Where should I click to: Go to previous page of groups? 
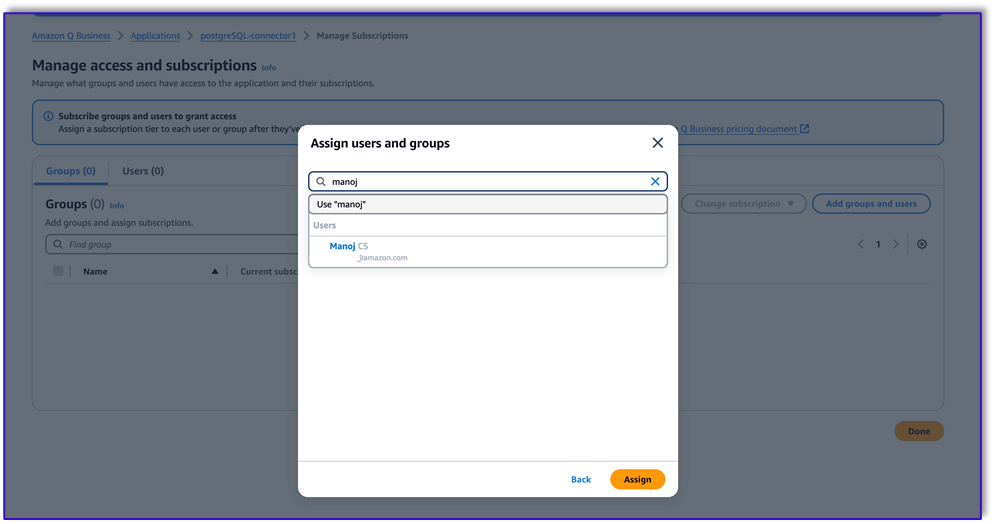(x=860, y=245)
